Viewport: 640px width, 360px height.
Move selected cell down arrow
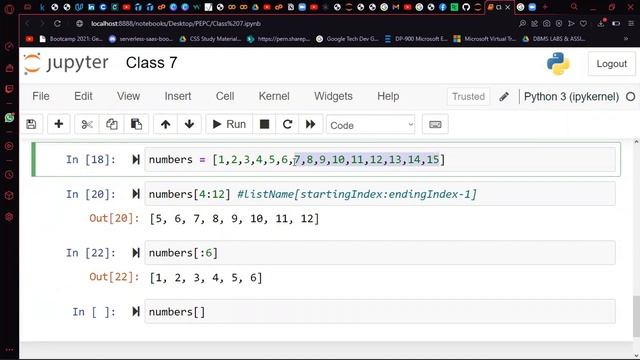[189, 124]
